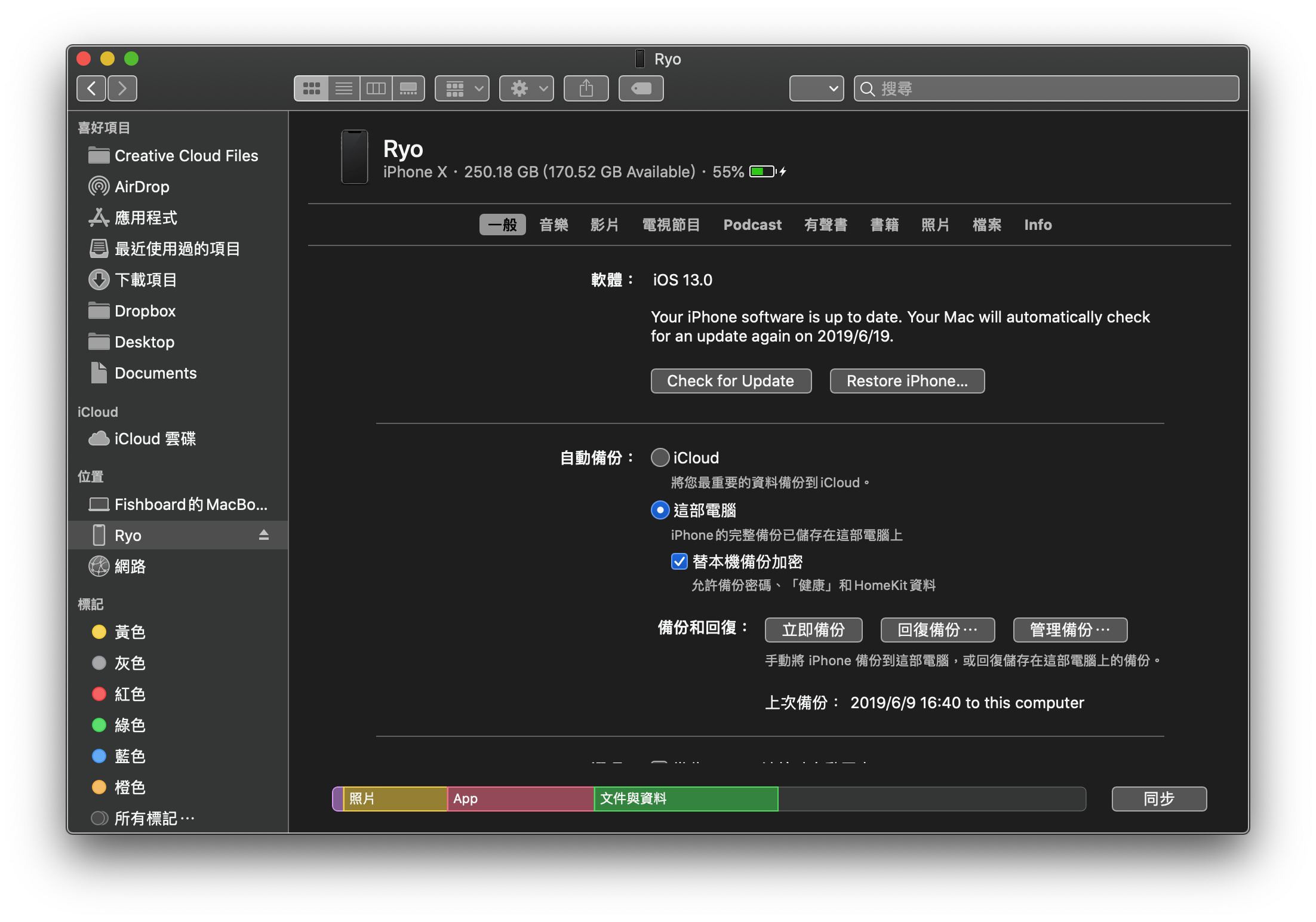1316x922 pixels.
Task: Open the Dropbox folder in sidebar
Action: coord(178,311)
